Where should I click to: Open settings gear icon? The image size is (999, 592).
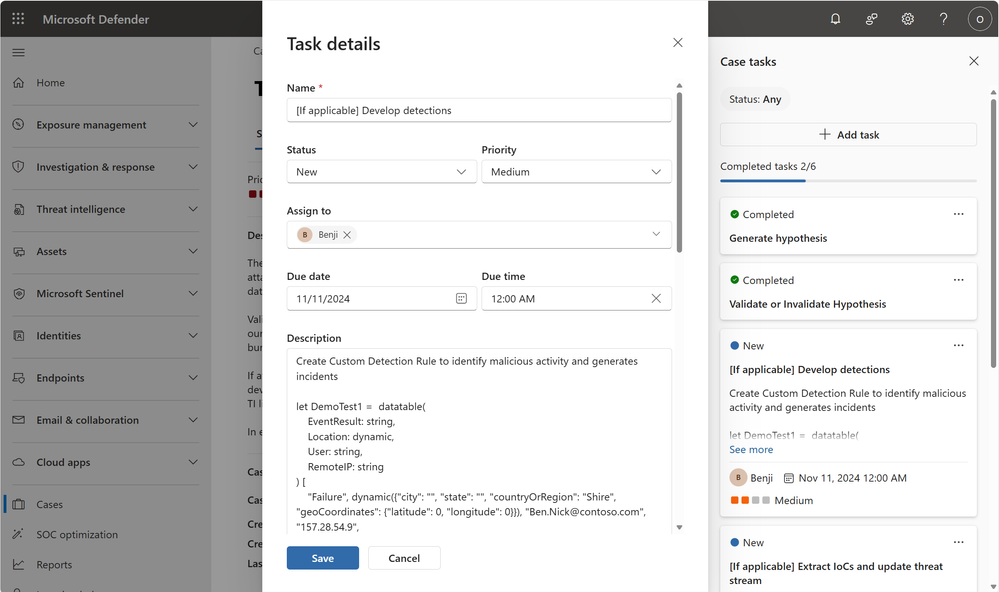click(x=907, y=19)
